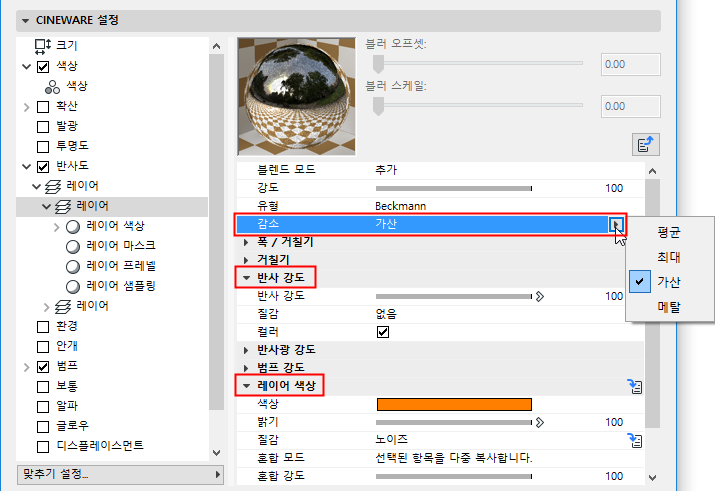Click the 레이어 색상 header copy icon

635,386
